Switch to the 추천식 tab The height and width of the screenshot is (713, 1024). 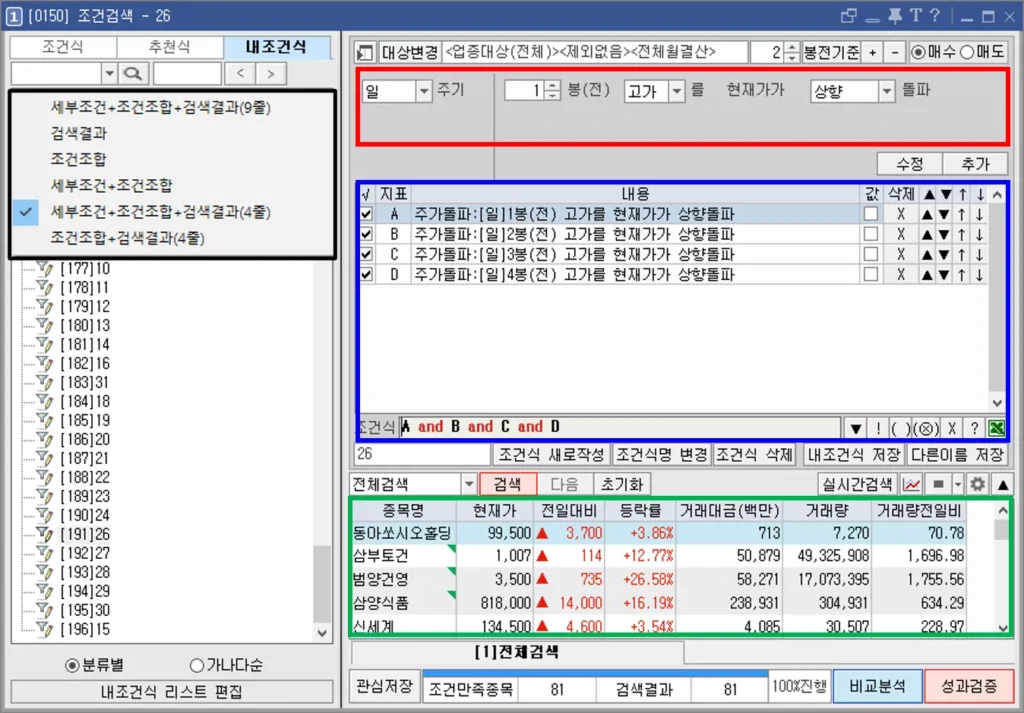170,47
